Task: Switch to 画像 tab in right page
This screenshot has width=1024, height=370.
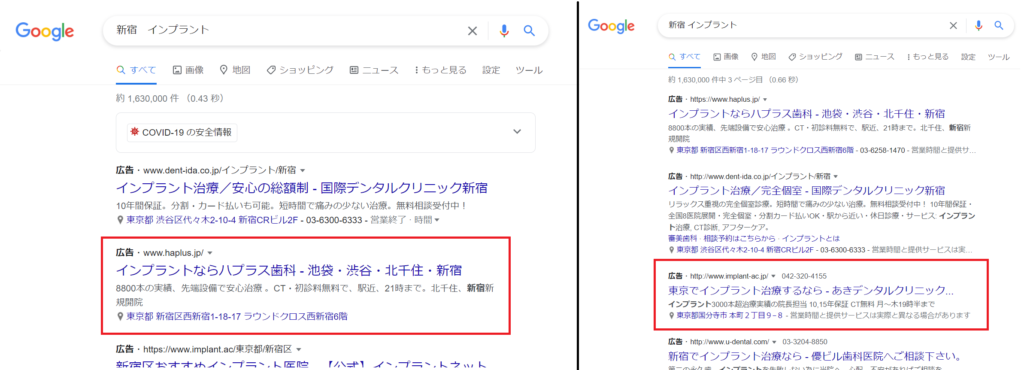Action: click(726, 57)
